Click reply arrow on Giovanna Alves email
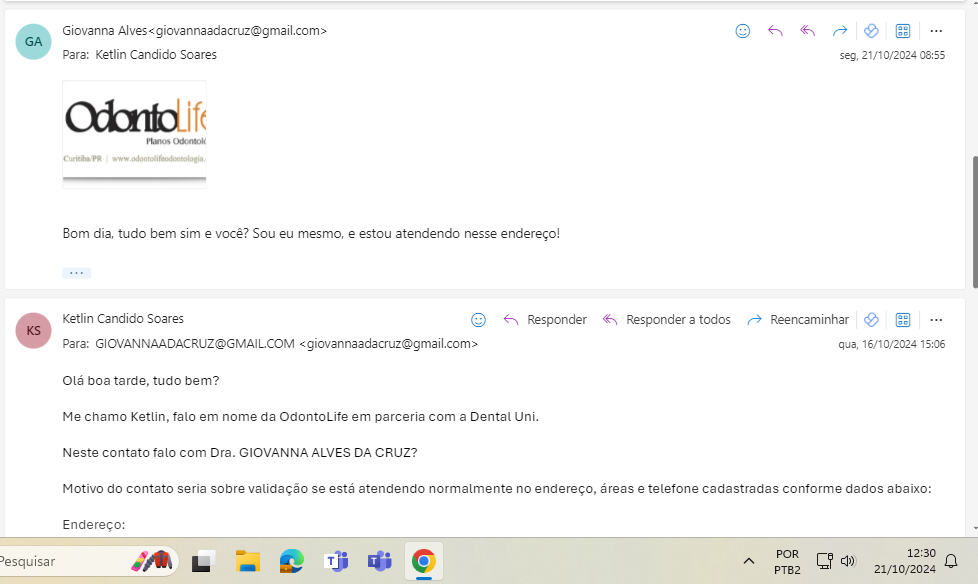The height and width of the screenshot is (584, 978). pos(775,31)
